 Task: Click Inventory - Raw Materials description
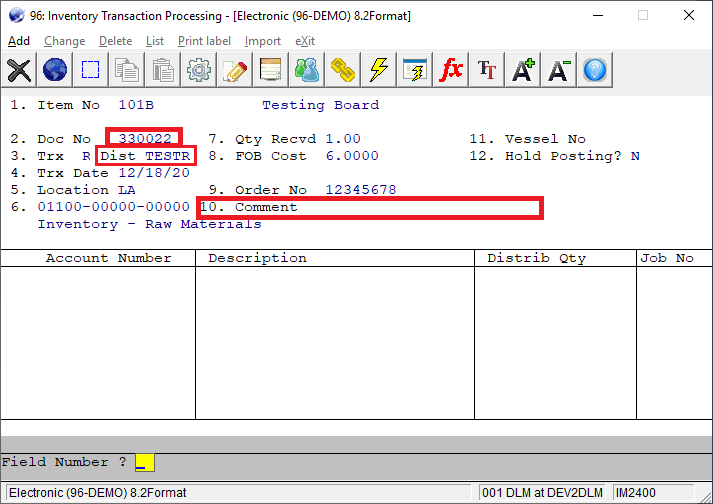click(x=150, y=224)
